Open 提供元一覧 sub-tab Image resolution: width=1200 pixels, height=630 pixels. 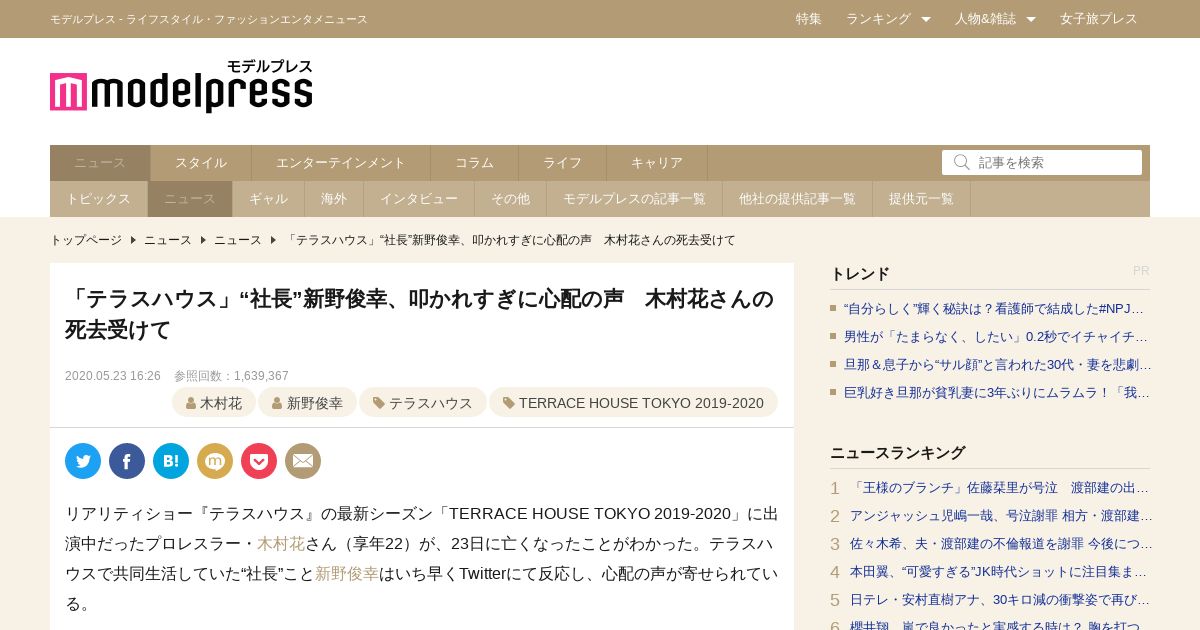922,199
